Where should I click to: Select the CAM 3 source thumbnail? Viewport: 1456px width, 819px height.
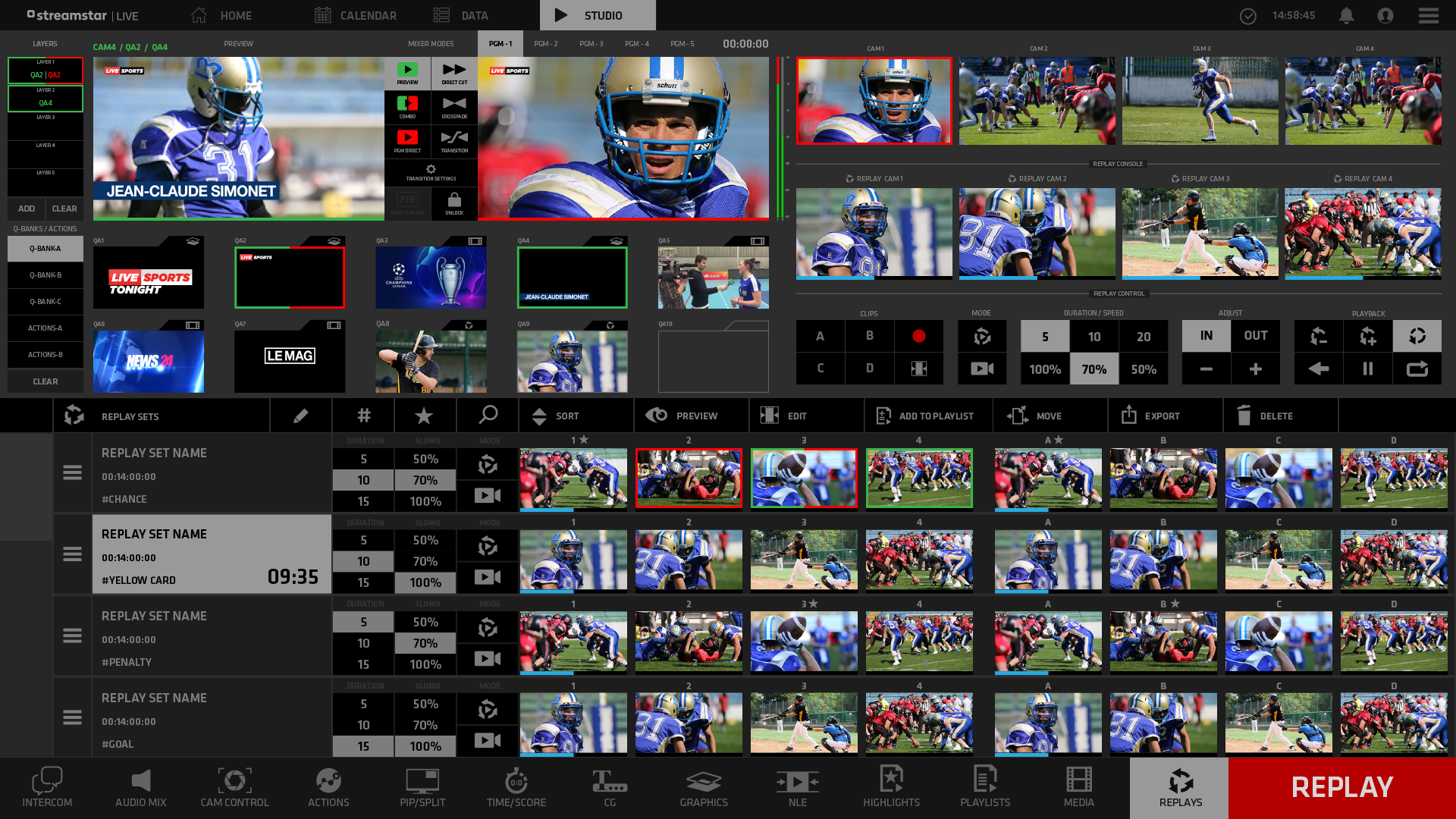(x=1200, y=101)
